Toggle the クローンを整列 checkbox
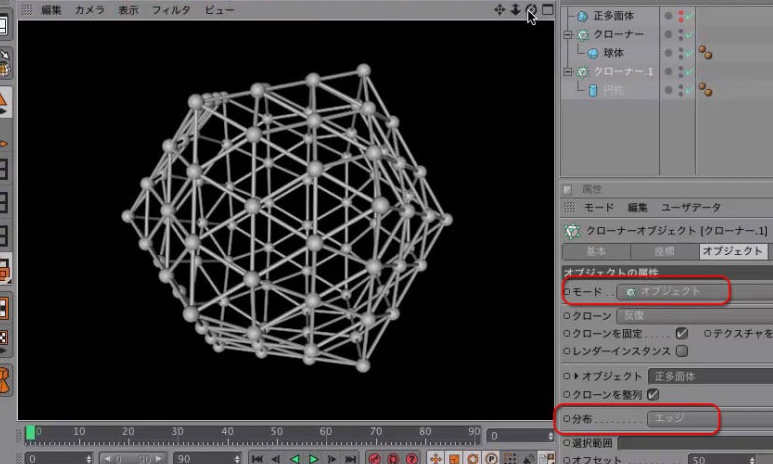 653,394
